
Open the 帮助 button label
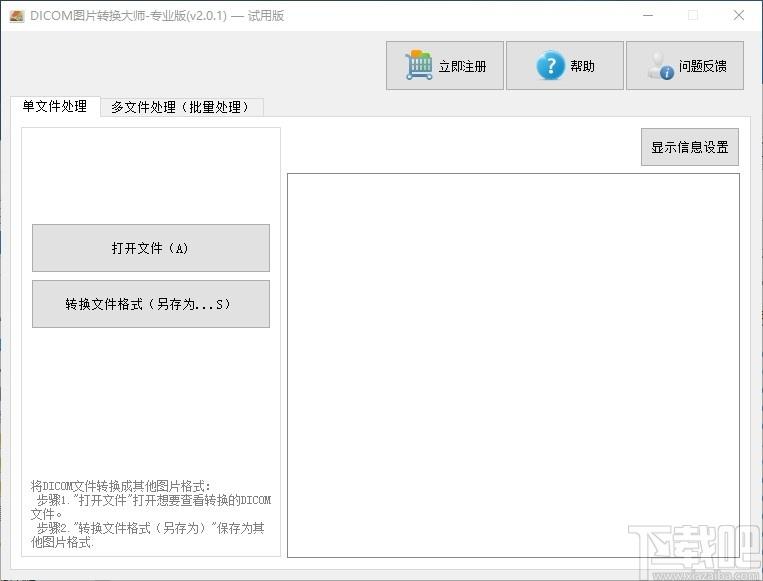(582, 66)
